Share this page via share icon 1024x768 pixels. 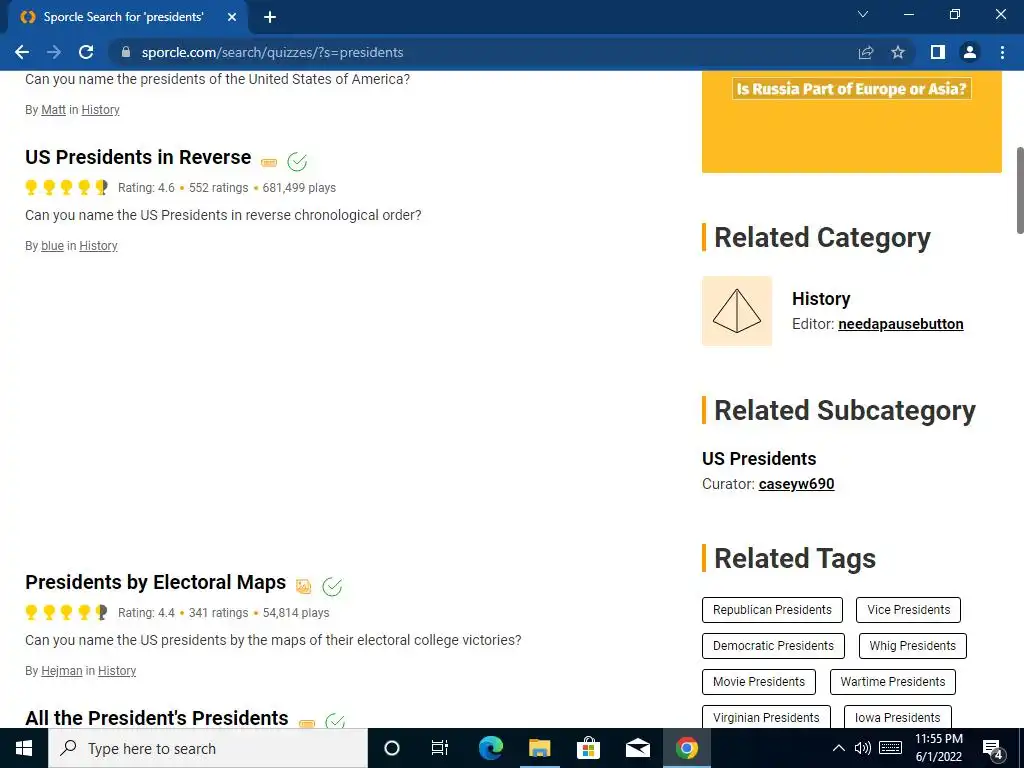click(x=866, y=52)
